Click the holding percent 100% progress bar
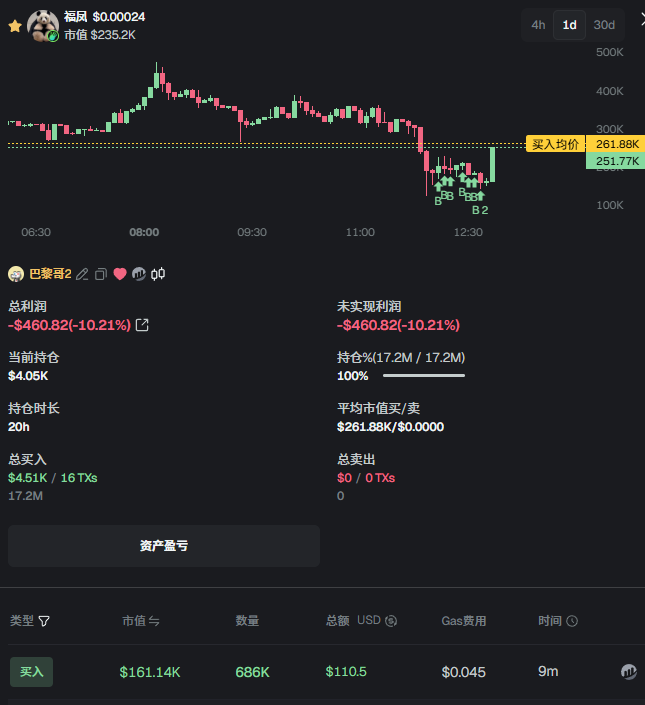The width and height of the screenshot is (645, 705). click(424, 375)
